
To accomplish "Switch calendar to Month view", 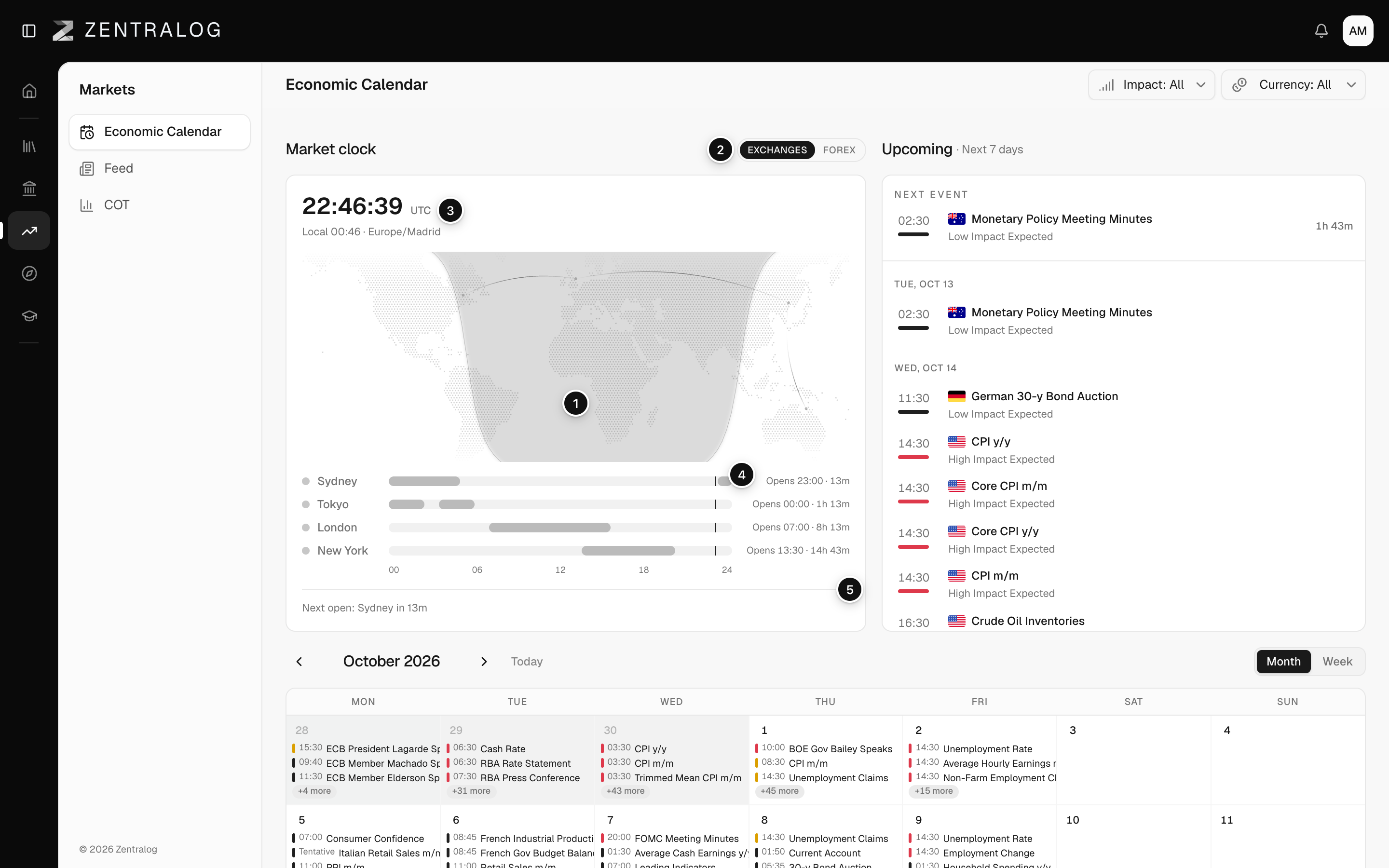I will (x=1283, y=661).
